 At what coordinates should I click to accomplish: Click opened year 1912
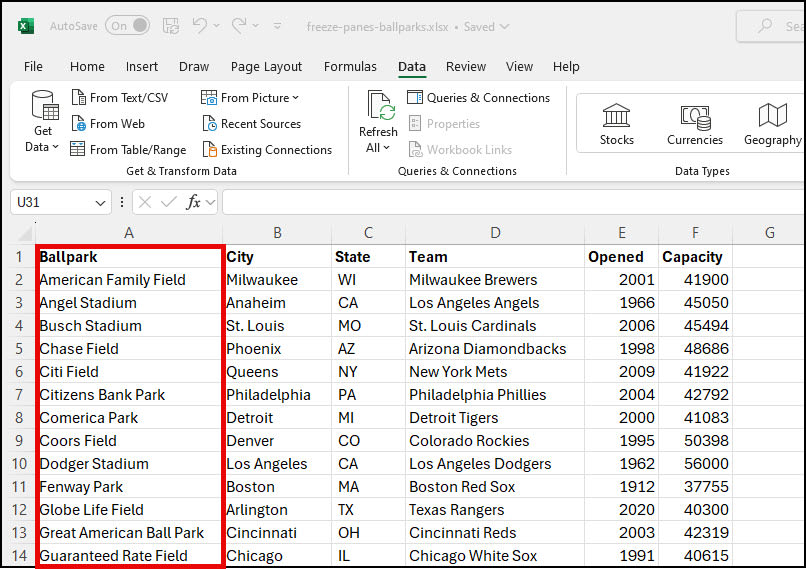coord(621,487)
